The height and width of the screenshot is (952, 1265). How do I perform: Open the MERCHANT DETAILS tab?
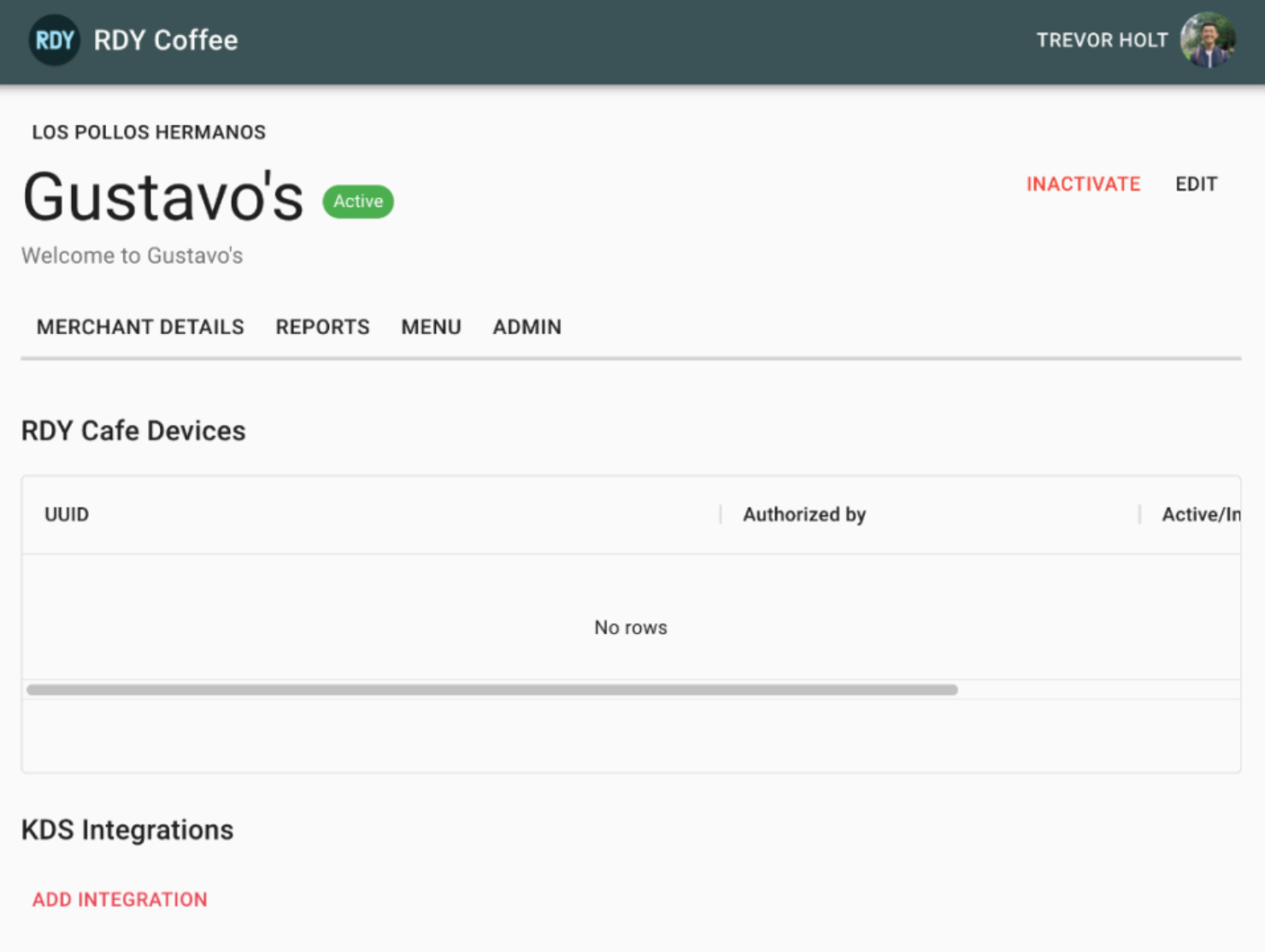[x=140, y=327]
